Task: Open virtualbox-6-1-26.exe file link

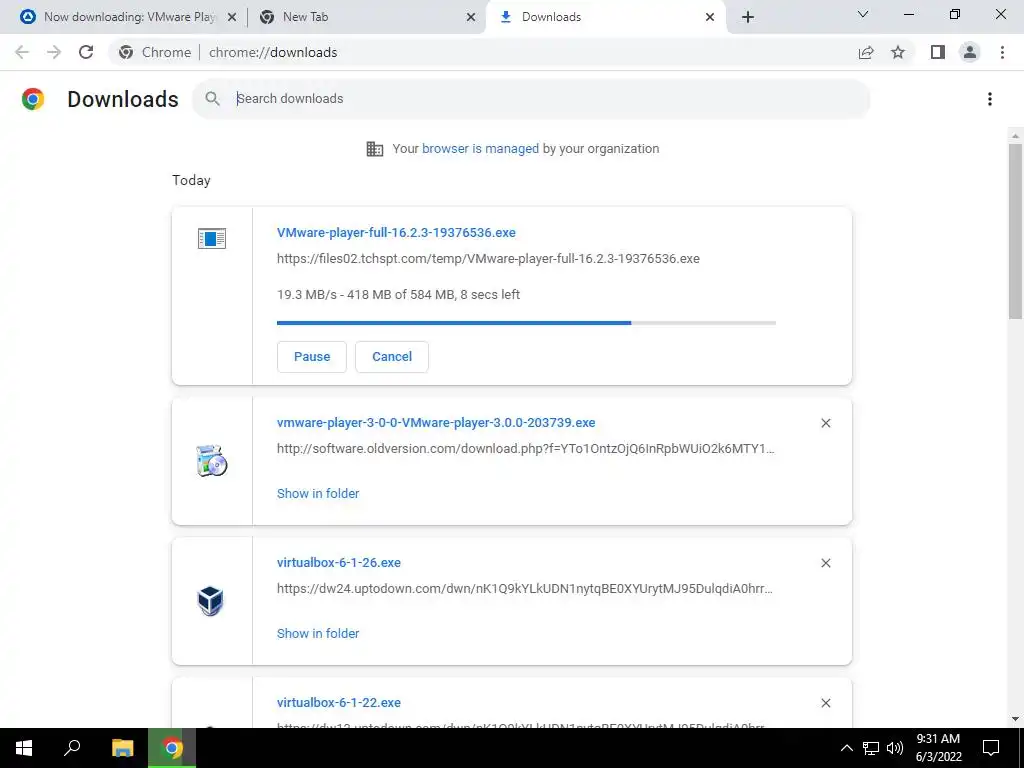Action: pos(339,562)
